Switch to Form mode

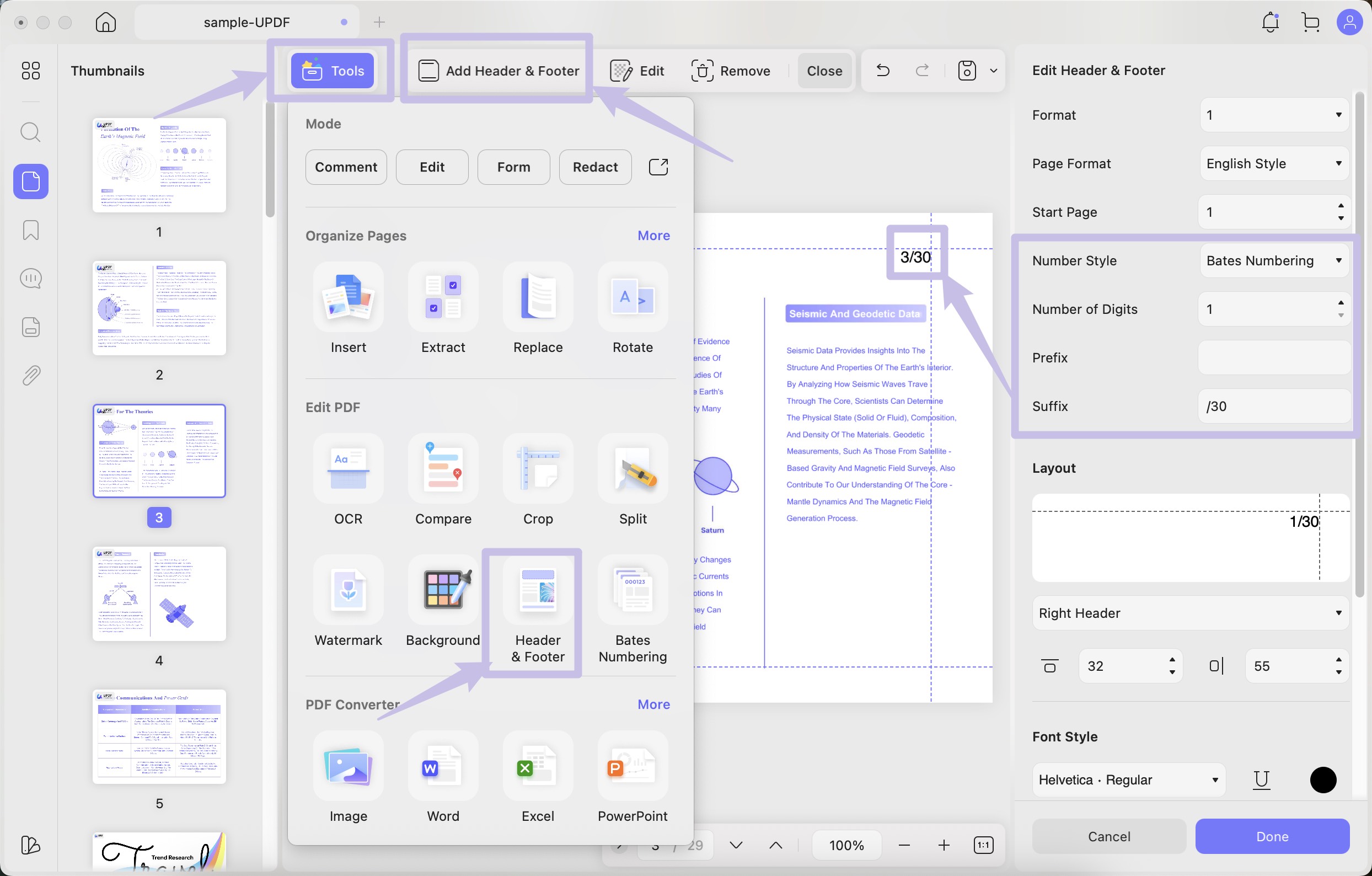coord(513,167)
